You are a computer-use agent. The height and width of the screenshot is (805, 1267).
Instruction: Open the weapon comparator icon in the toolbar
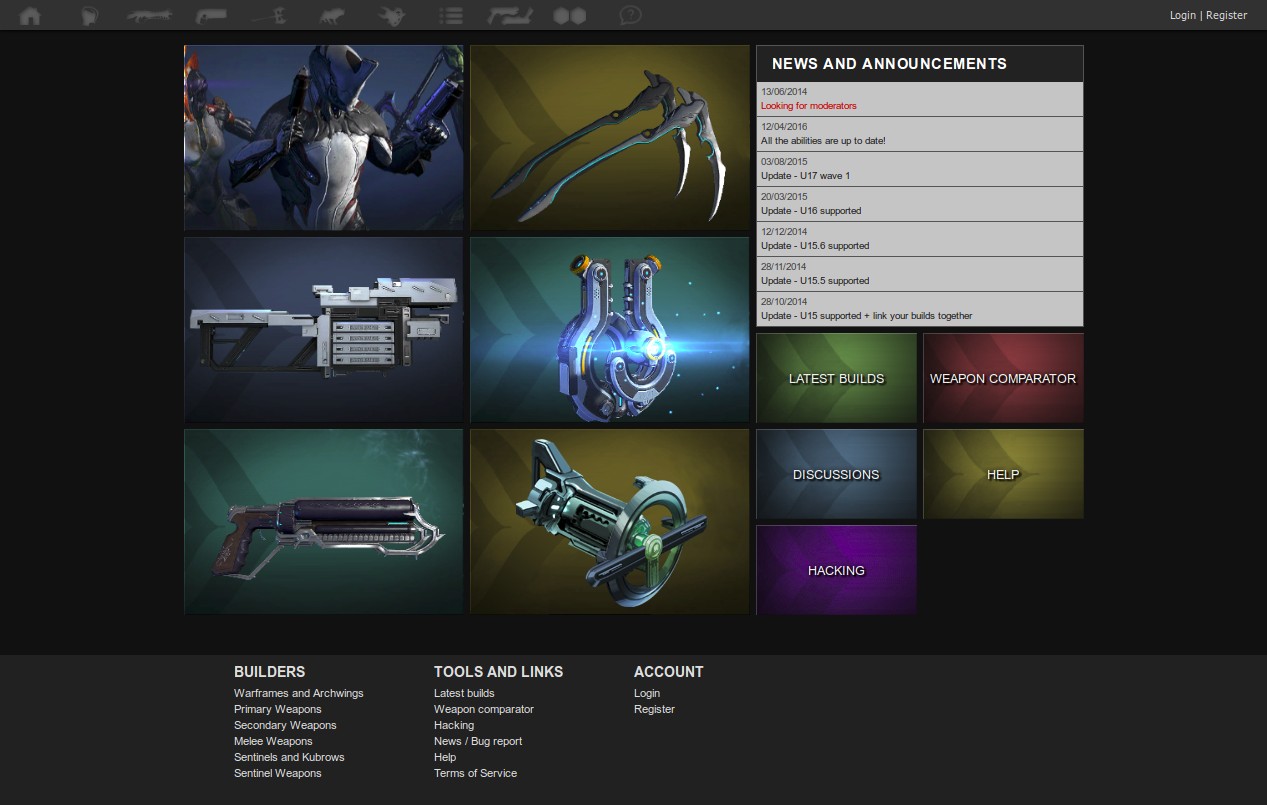[x=510, y=15]
